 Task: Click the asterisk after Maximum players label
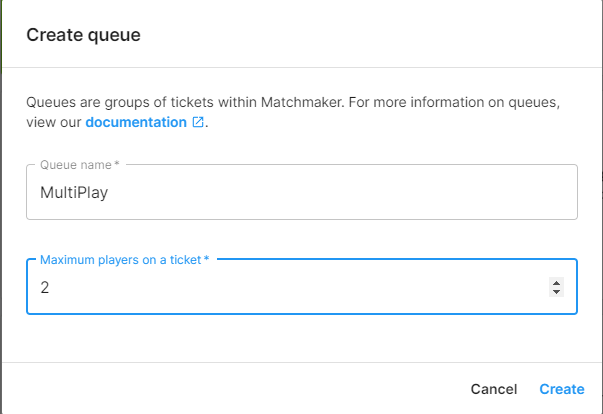click(207, 258)
